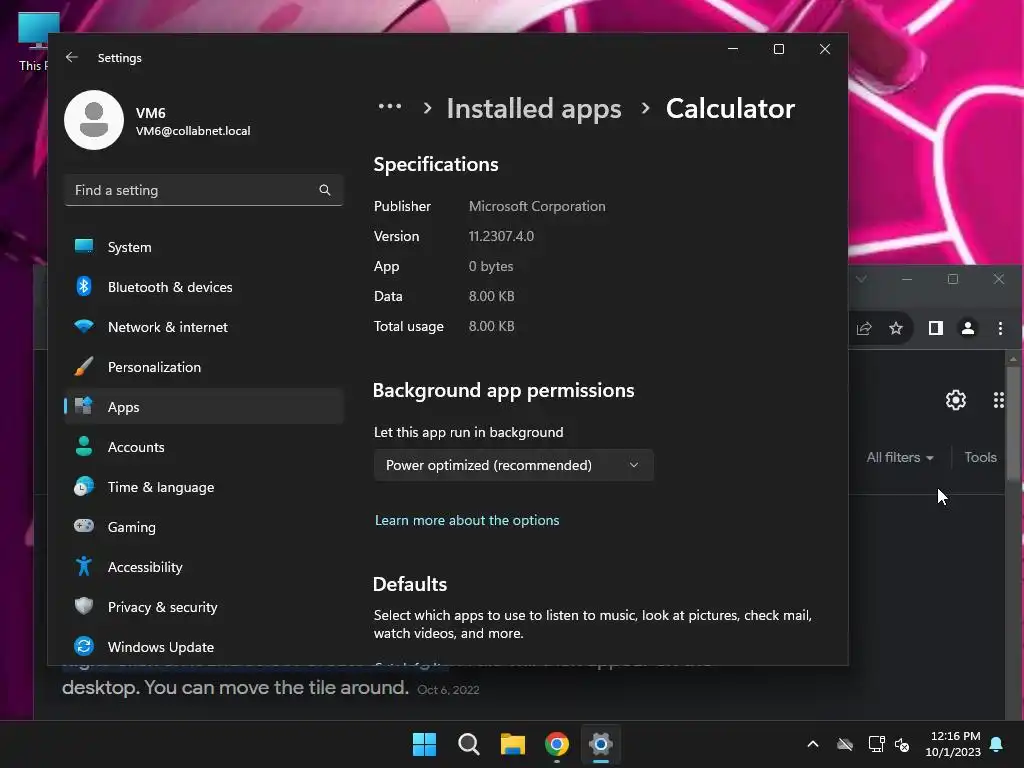1024x768 pixels.
Task: Show hidden icons tray chevron
Action: click(x=813, y=744)
